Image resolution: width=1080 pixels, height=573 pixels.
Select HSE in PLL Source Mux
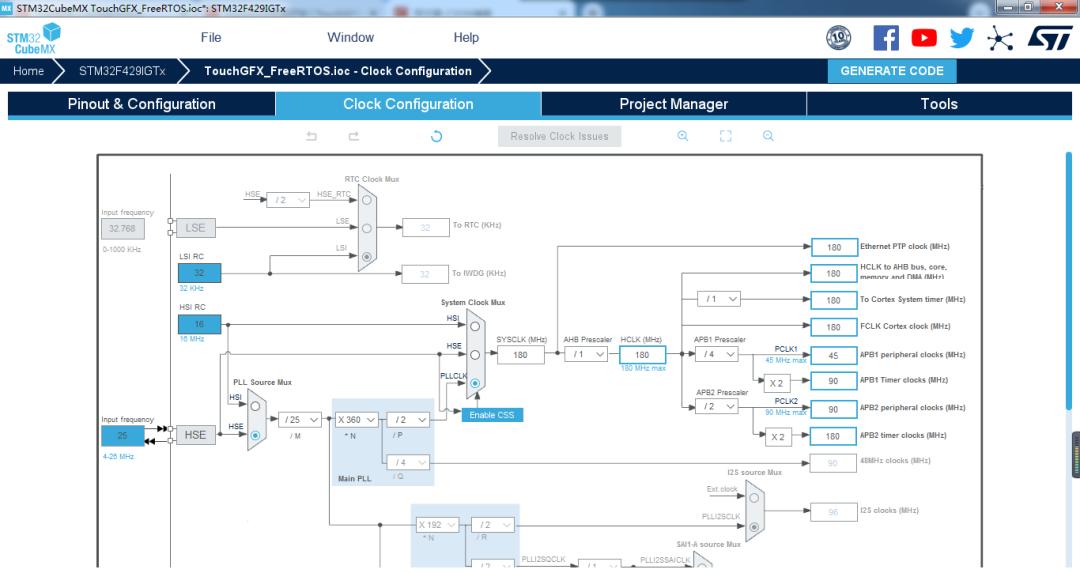255,435
